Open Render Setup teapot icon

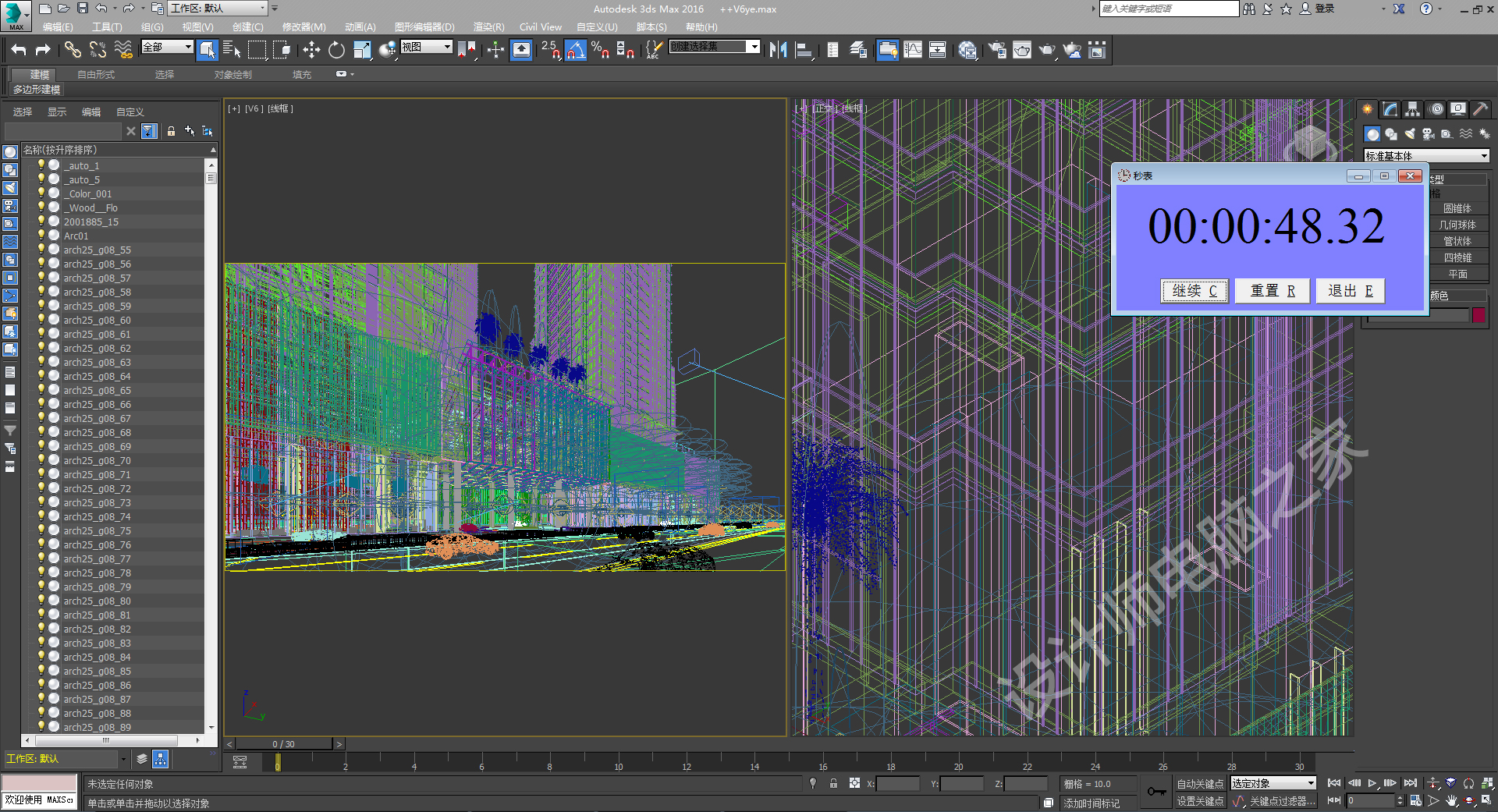(996, 51)
